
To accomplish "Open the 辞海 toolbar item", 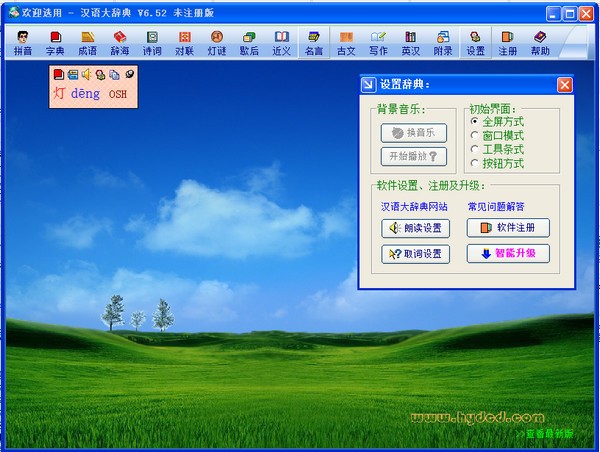I will pos(120,43).
